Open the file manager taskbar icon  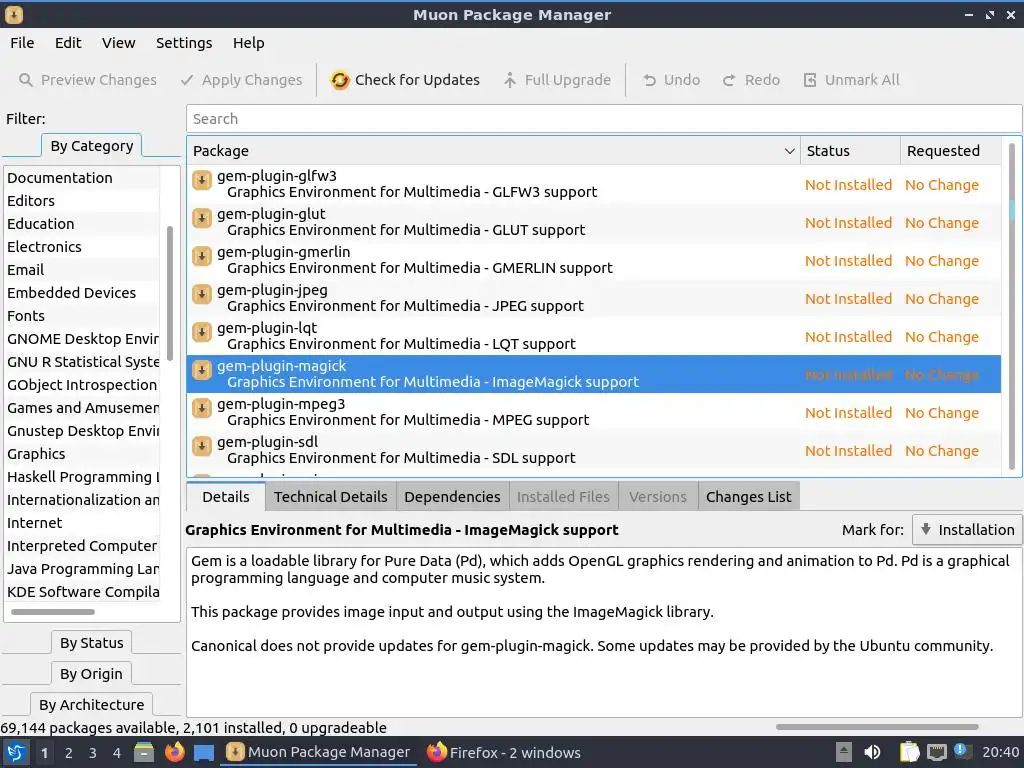click(x=144, y=752)
